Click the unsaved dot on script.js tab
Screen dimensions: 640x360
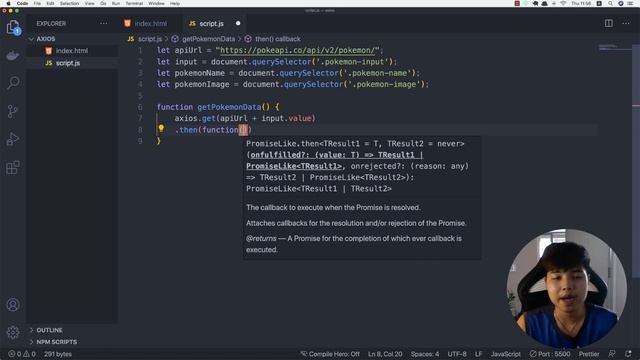[238, 23]
